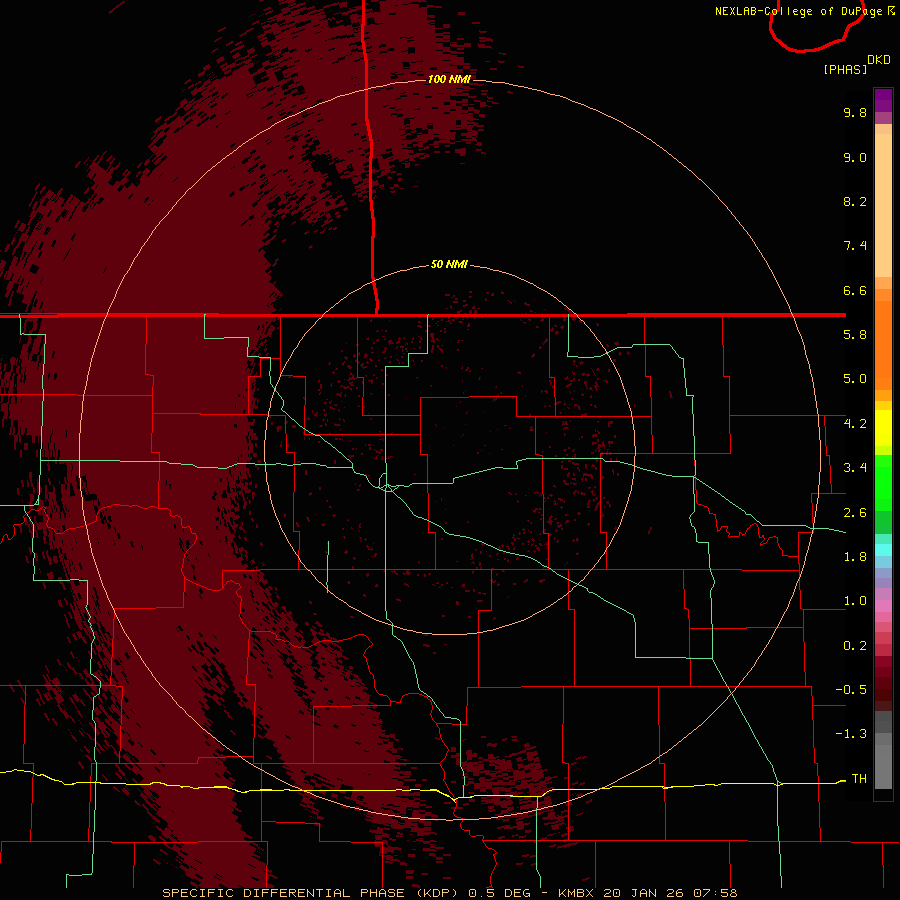This screenshot has width=900, height=900.
Task: Click the -0.5 scale value
Action: 851,690
